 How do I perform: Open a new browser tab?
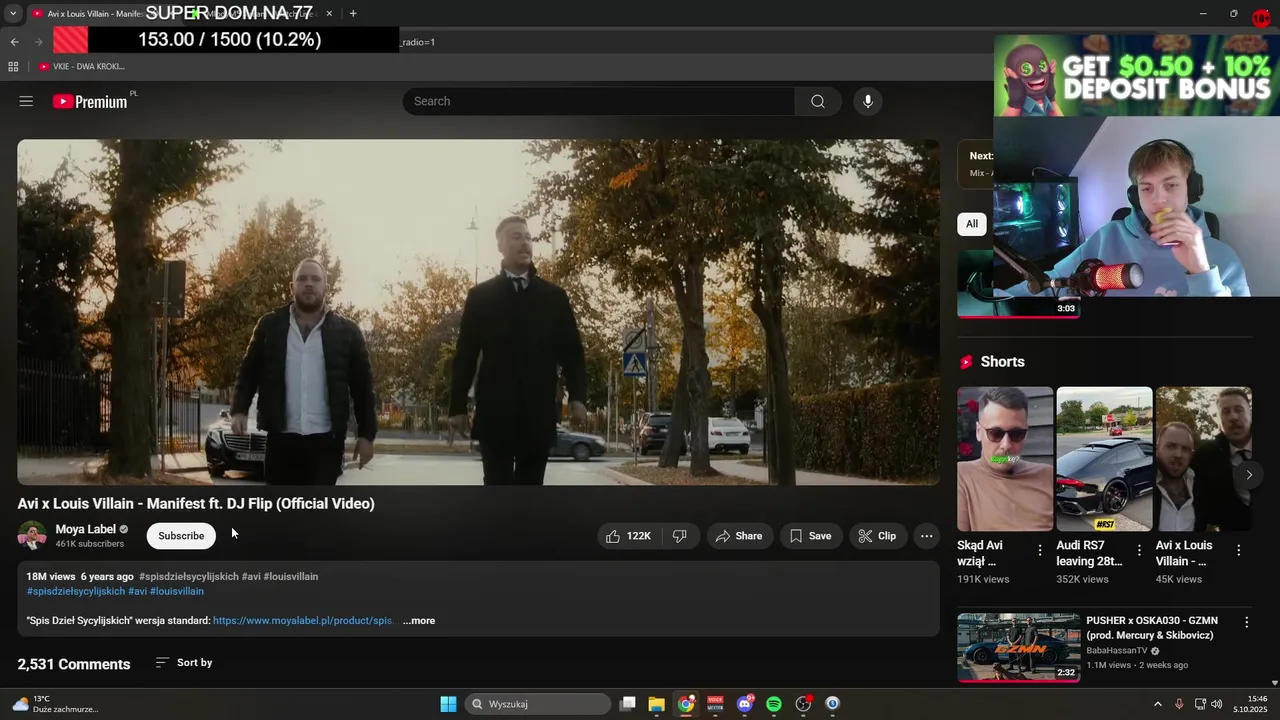[353, 13]
